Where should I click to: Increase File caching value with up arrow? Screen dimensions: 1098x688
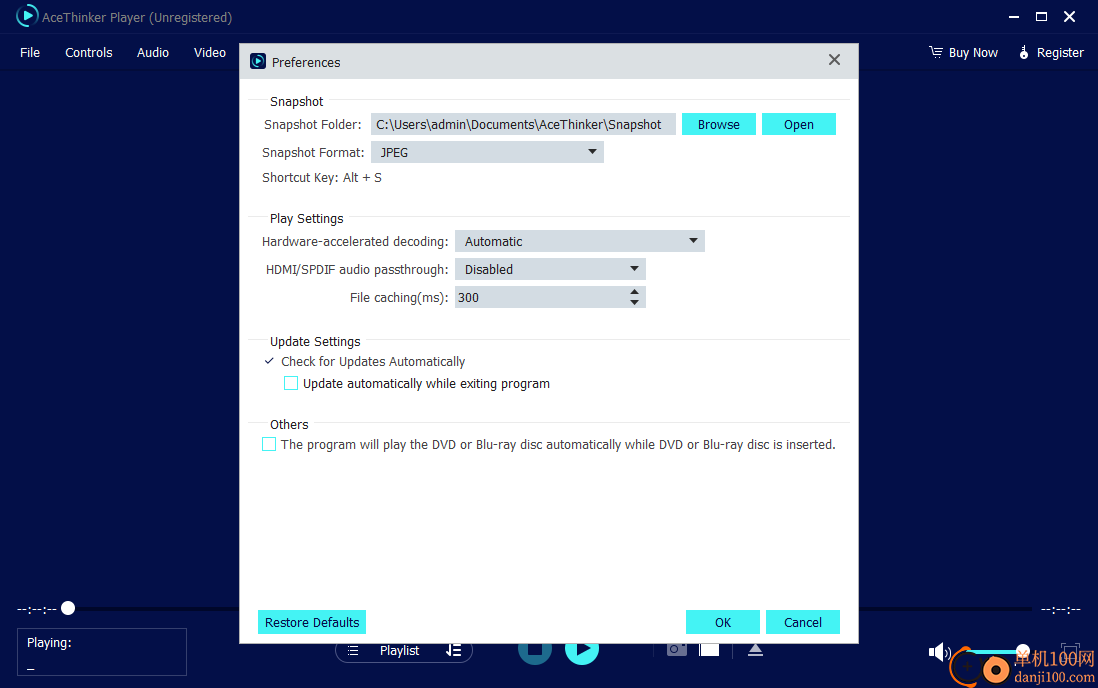pyautogui.click(x=634, y=292)
